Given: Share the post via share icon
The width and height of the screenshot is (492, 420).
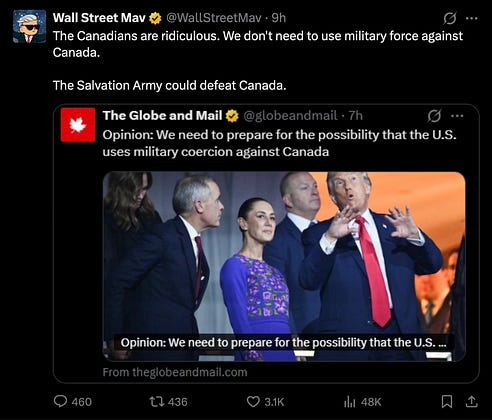Looking at the screenshot, I should click(471, 401).
